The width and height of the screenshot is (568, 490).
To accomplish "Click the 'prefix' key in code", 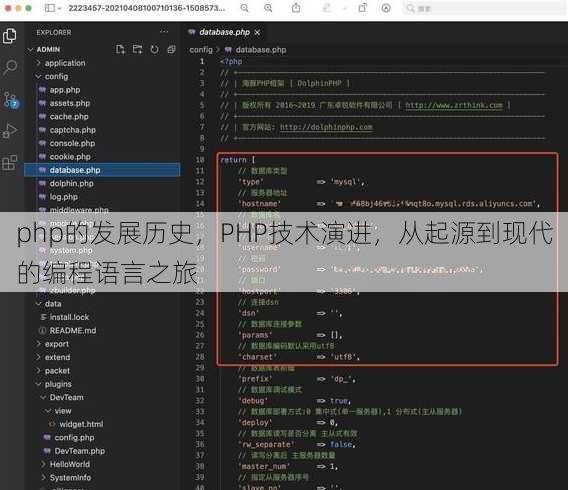I will tap(255, 379).
